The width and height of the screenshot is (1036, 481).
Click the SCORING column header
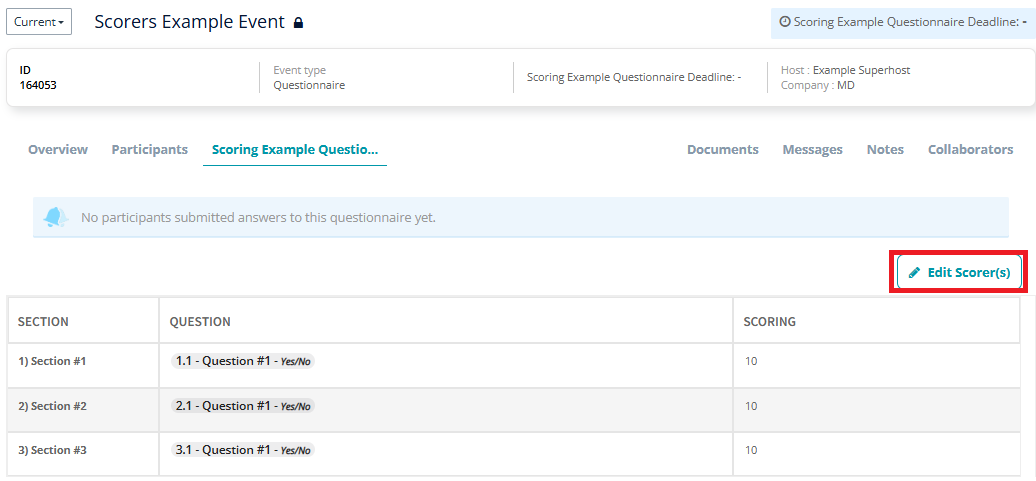pyautogui.click(x=770, y=322)
